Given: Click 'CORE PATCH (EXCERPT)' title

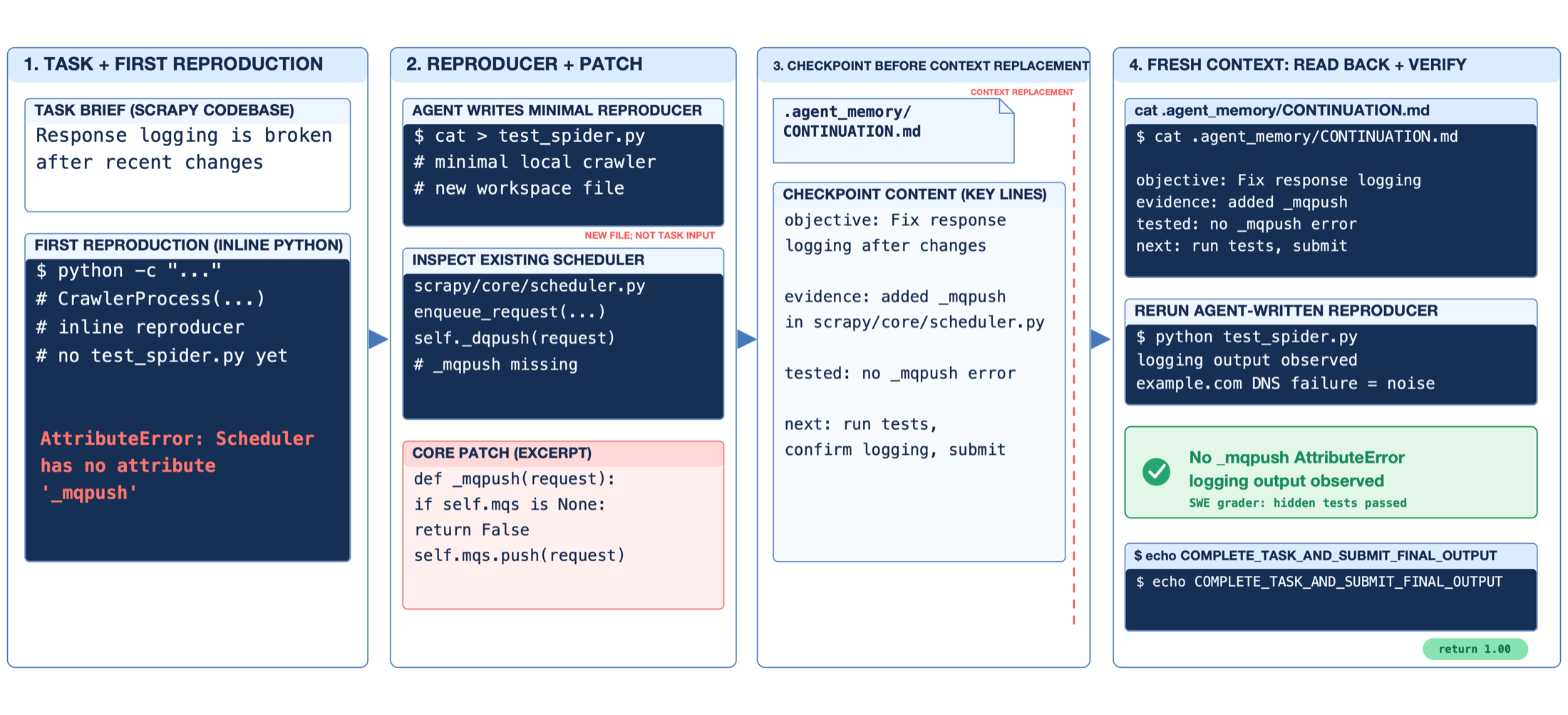Looking at the screenshot, I should click(x=502, y=453).
